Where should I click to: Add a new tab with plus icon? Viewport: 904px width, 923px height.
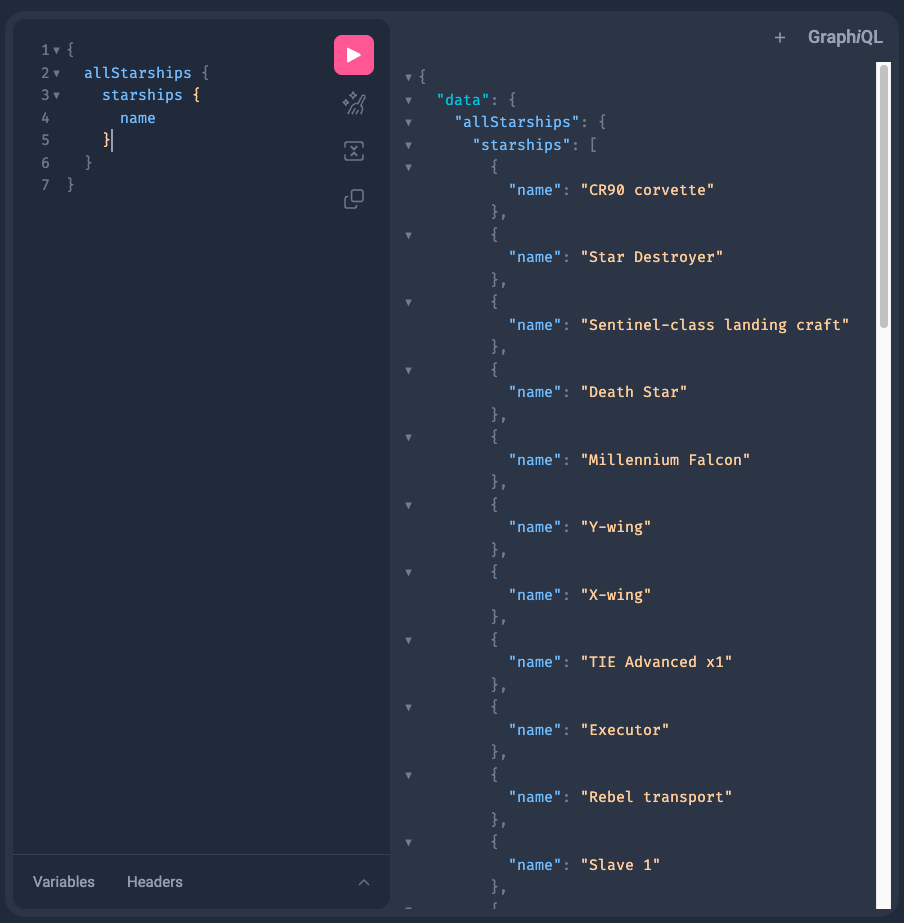(x=780, y=38)
